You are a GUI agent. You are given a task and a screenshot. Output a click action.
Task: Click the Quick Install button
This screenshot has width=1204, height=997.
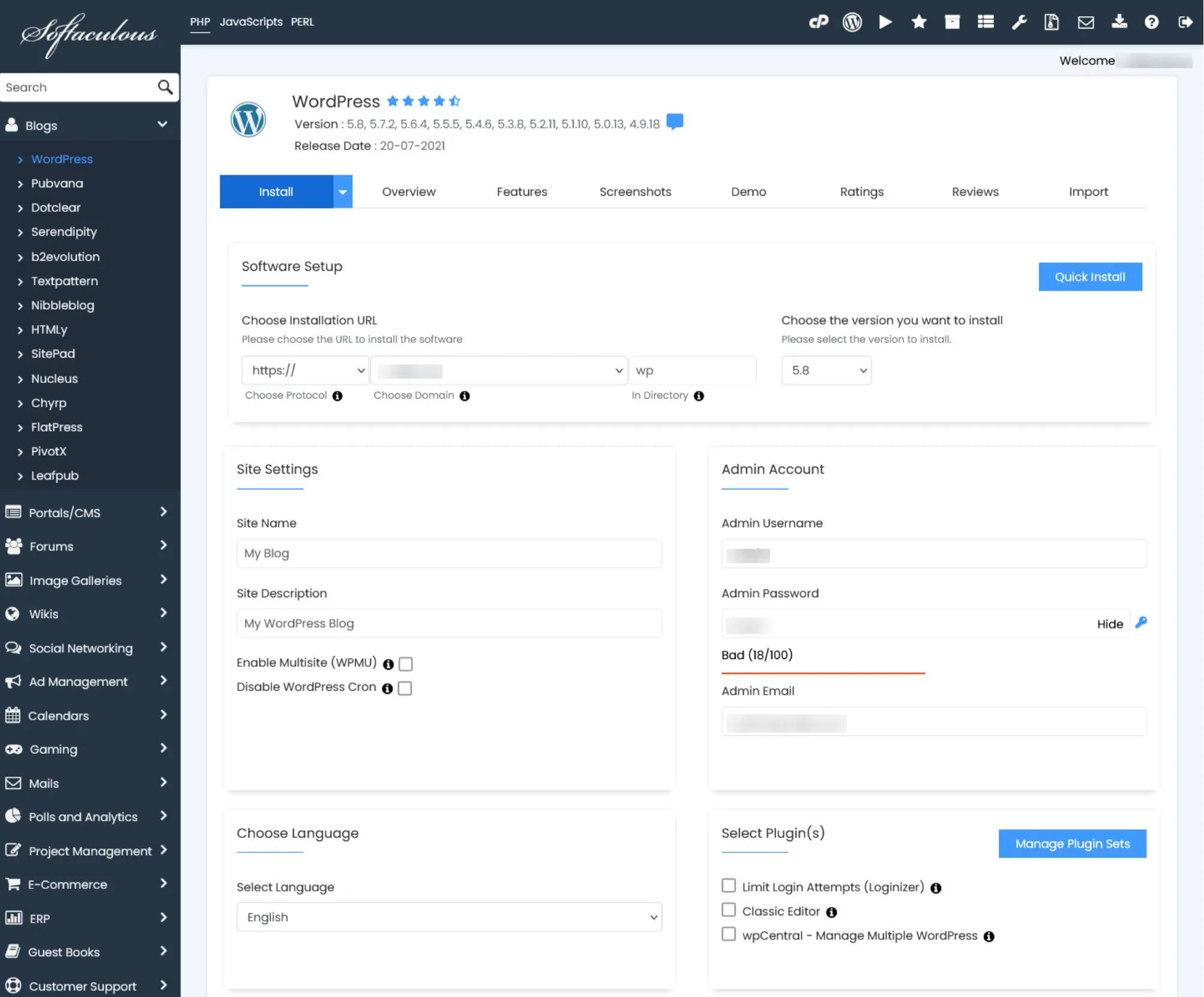tap(1089, 276)
